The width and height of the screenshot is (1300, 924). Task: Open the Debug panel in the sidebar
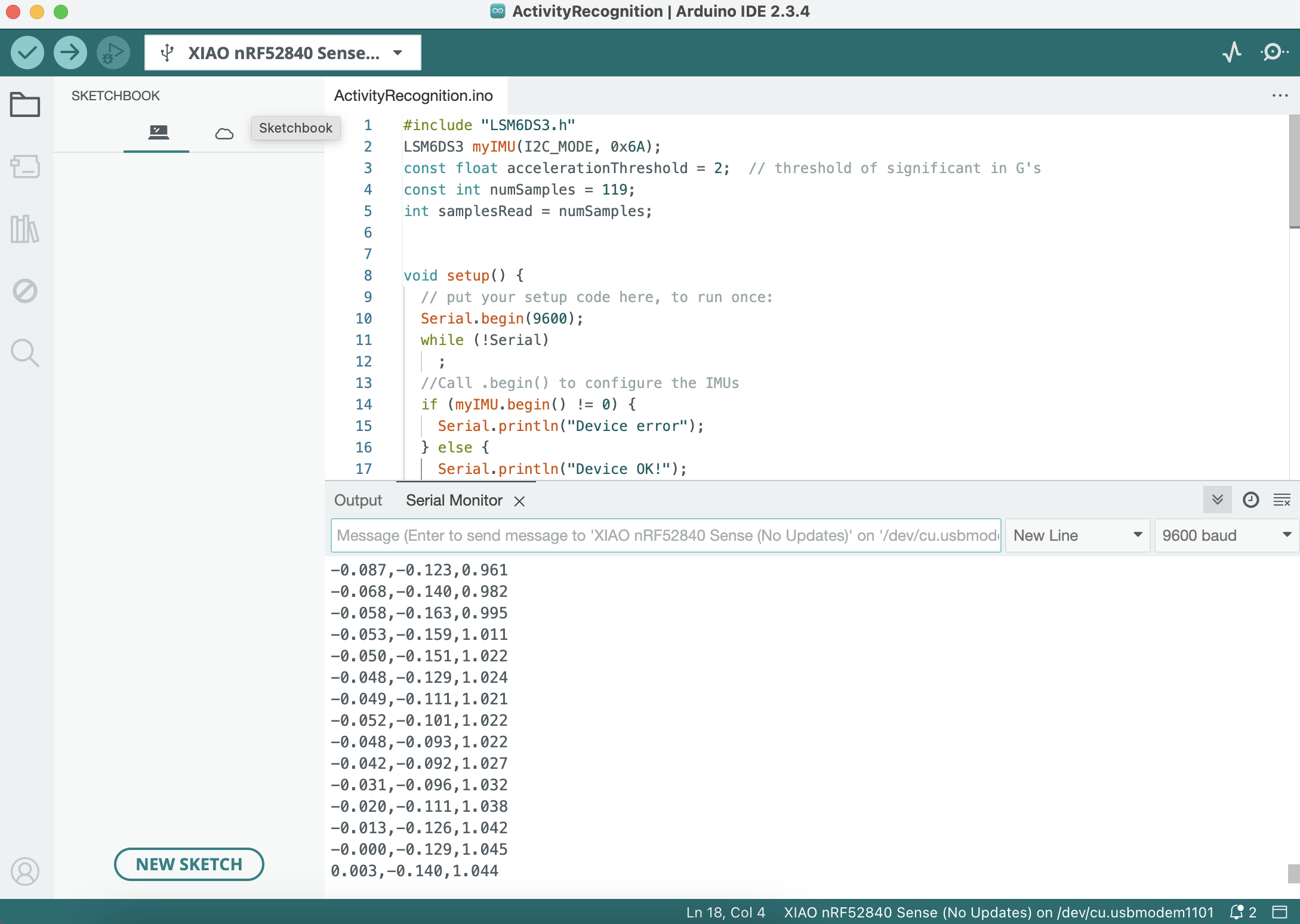pos(25,291)
